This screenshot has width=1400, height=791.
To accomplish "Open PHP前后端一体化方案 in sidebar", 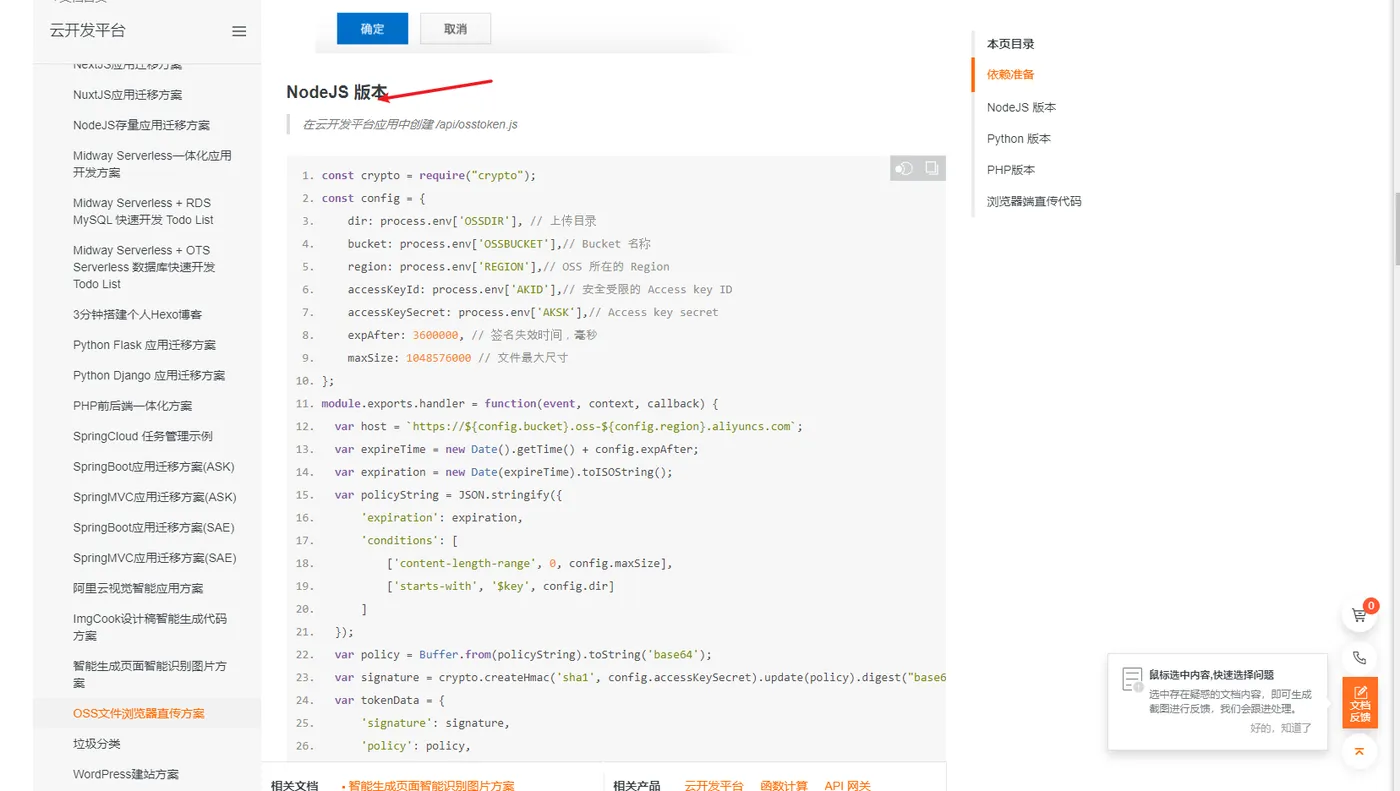I will click(132, 406).
